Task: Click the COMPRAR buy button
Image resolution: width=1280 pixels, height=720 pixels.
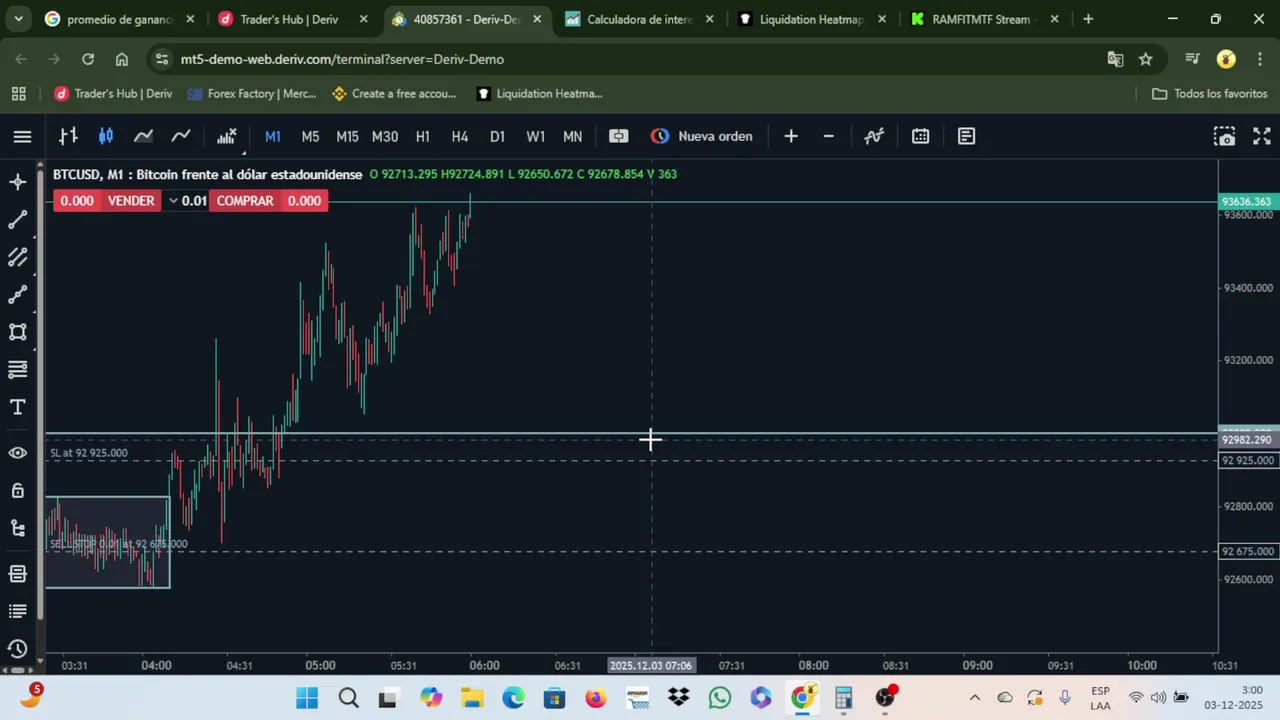Action: tap(245, 201)
